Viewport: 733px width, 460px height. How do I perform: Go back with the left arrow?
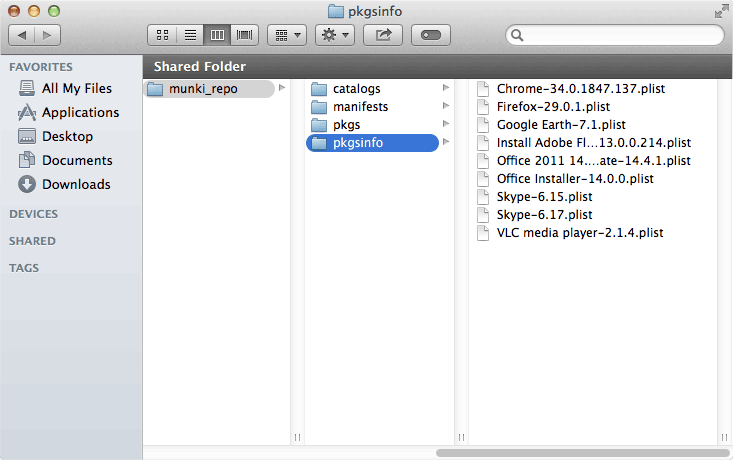point(23,35)
